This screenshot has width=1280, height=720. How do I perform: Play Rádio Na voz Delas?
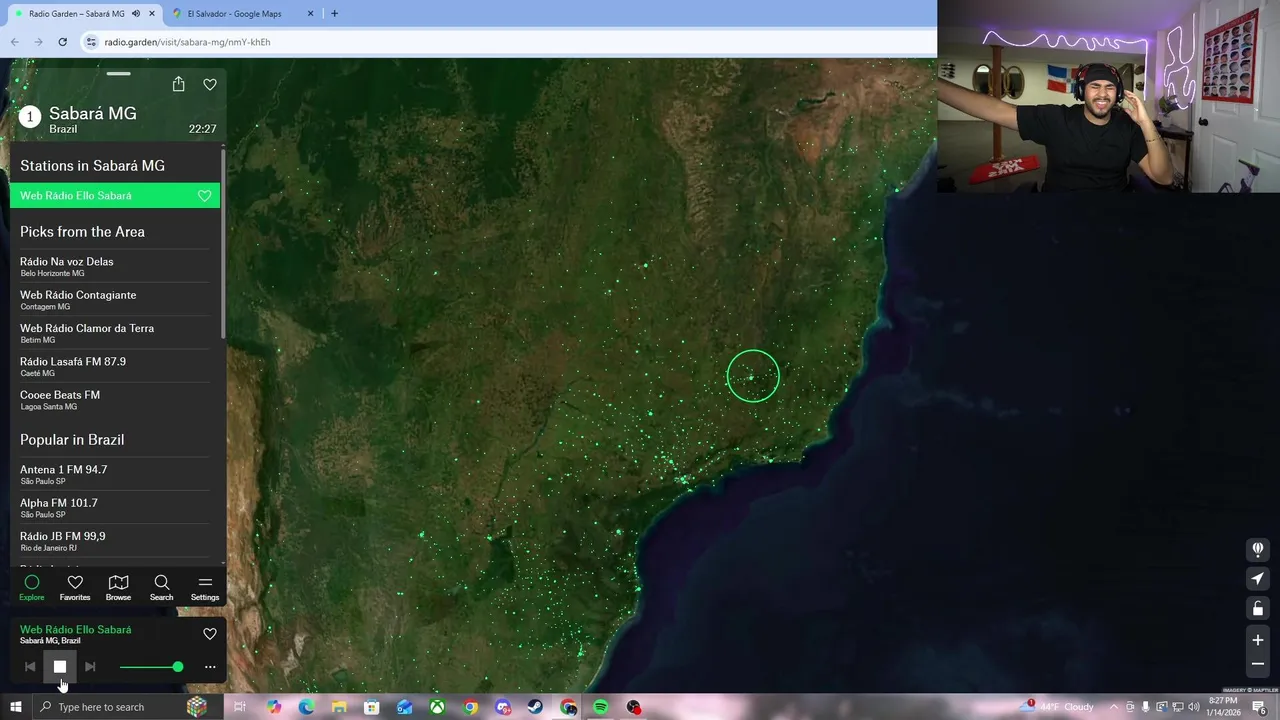point(115,266)
